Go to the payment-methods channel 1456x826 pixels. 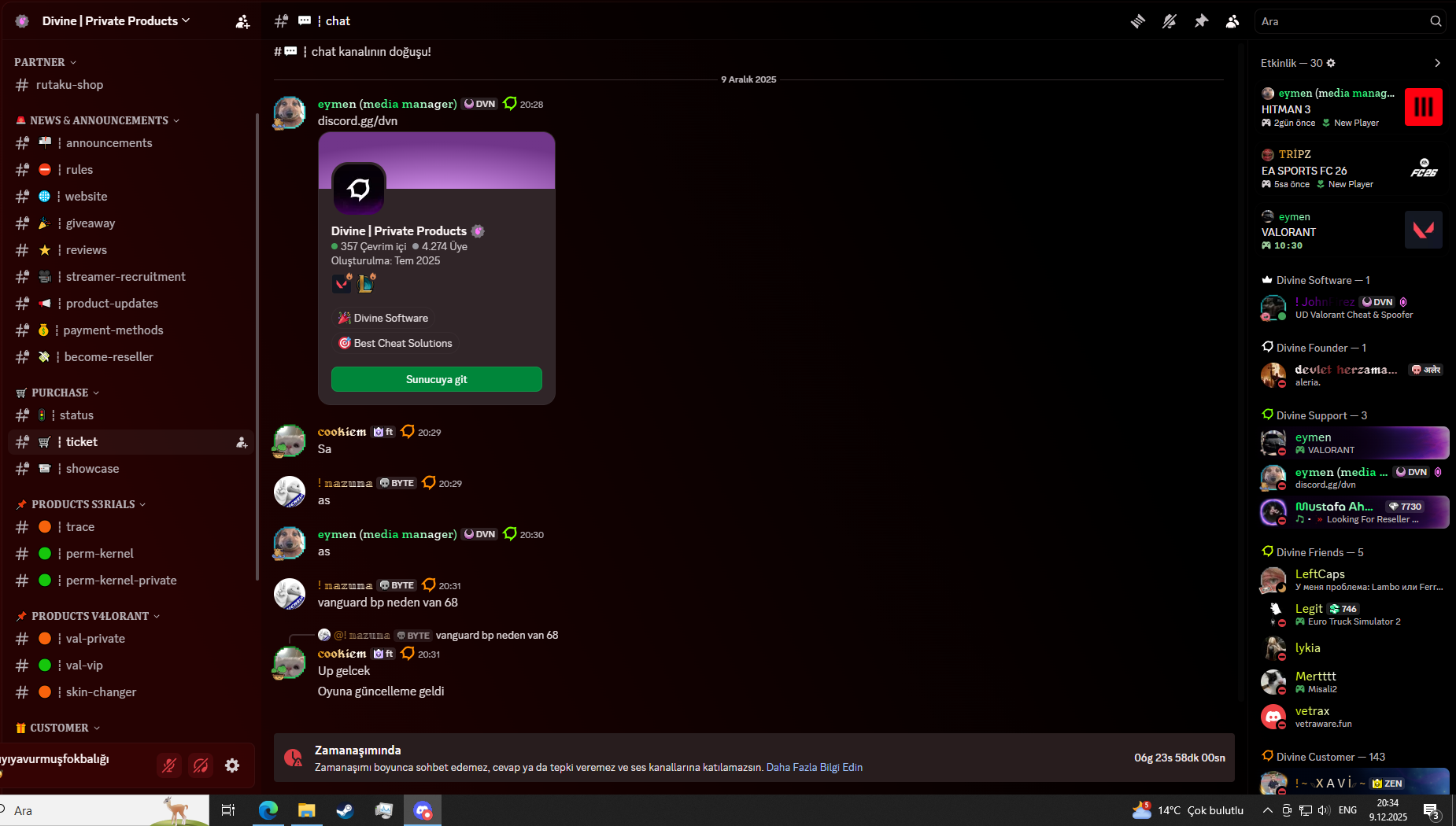131,330
